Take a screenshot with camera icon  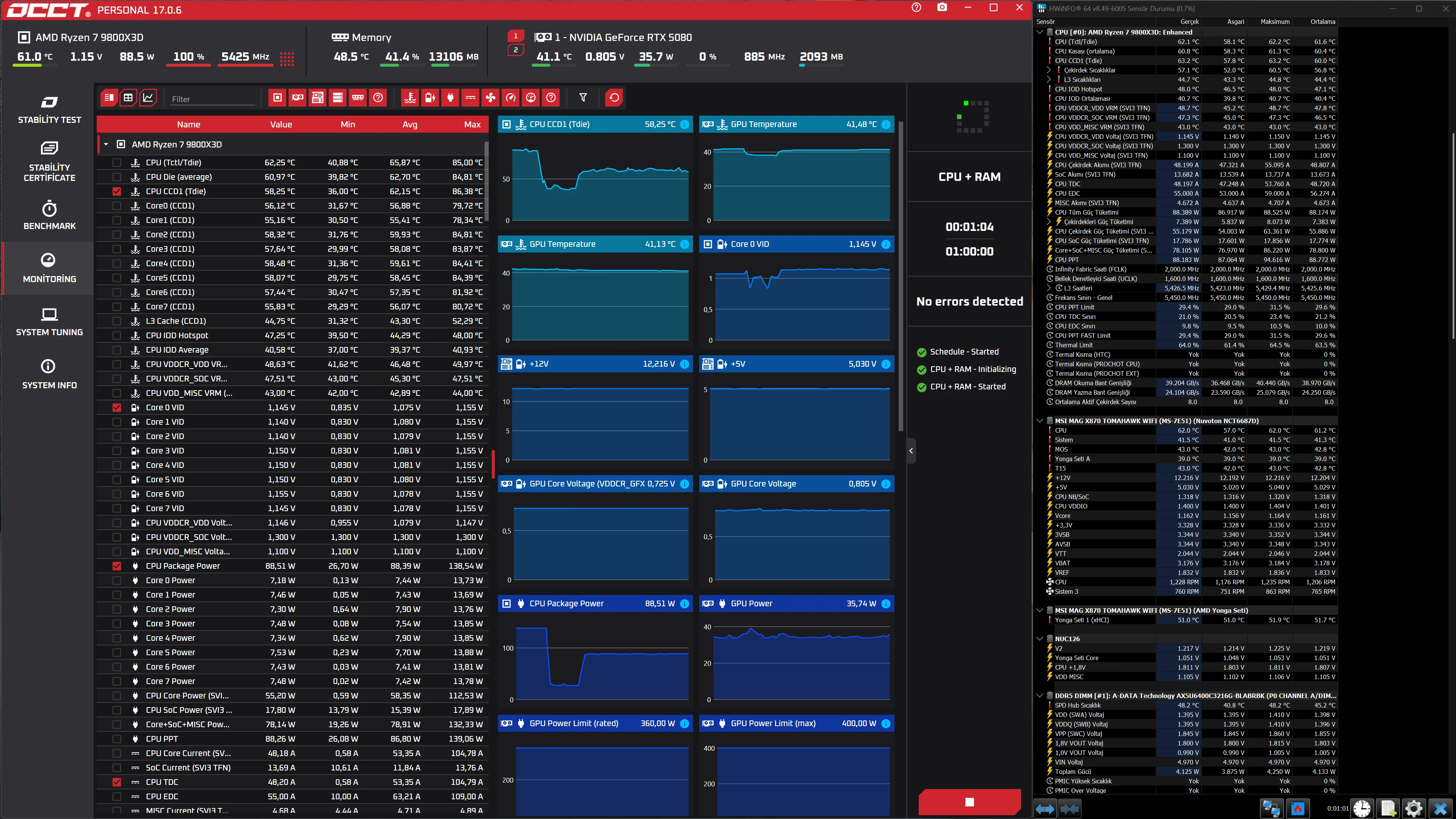click(942, 7)
